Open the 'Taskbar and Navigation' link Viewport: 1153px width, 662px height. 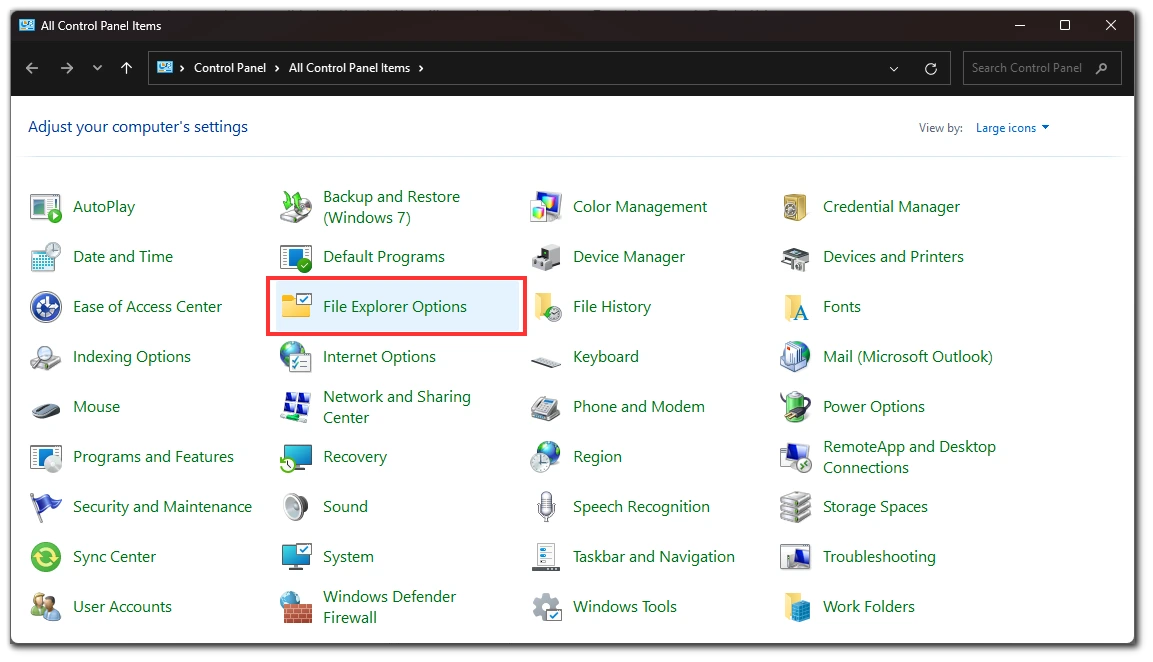click(654, 557)
